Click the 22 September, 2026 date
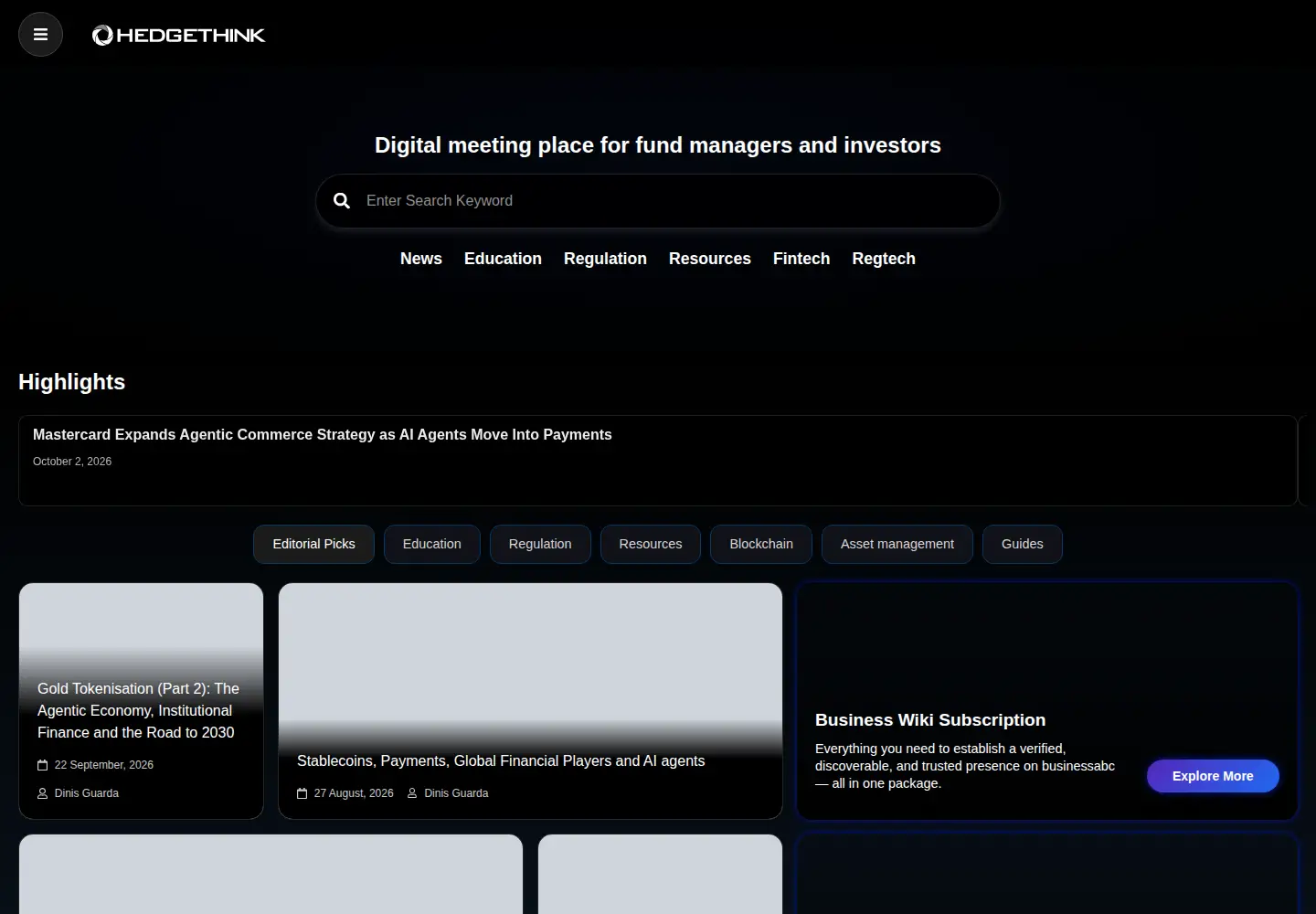The height and width of the screenshot is (914, 1316). tap(104, 765)
